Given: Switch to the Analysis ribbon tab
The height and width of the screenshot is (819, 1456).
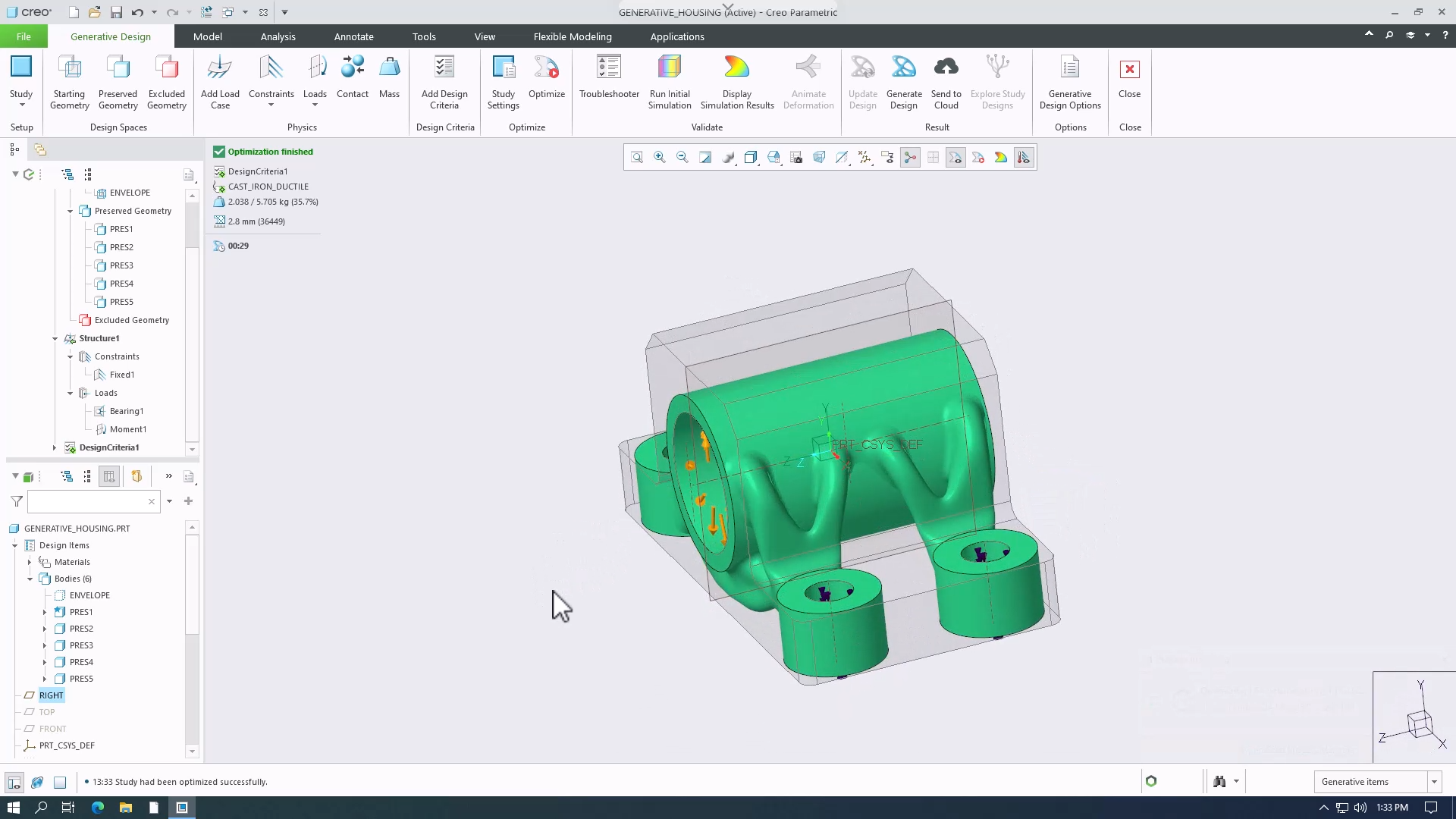Looking at the screenshot, I should coord(278,36).
